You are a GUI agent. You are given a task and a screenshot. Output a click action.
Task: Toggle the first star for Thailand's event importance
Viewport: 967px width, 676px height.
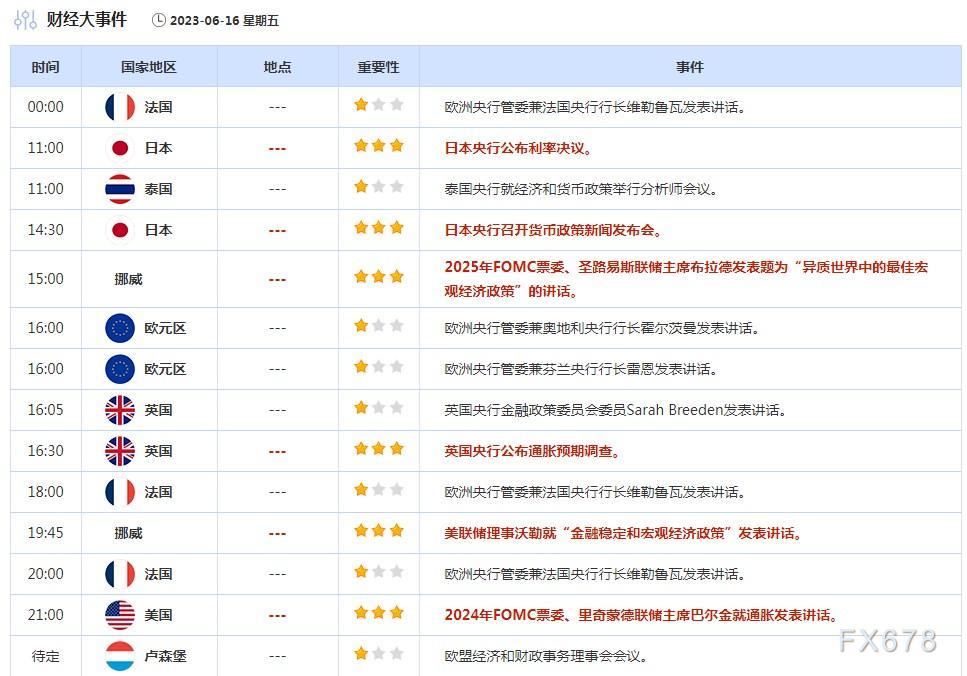(360, 186)
